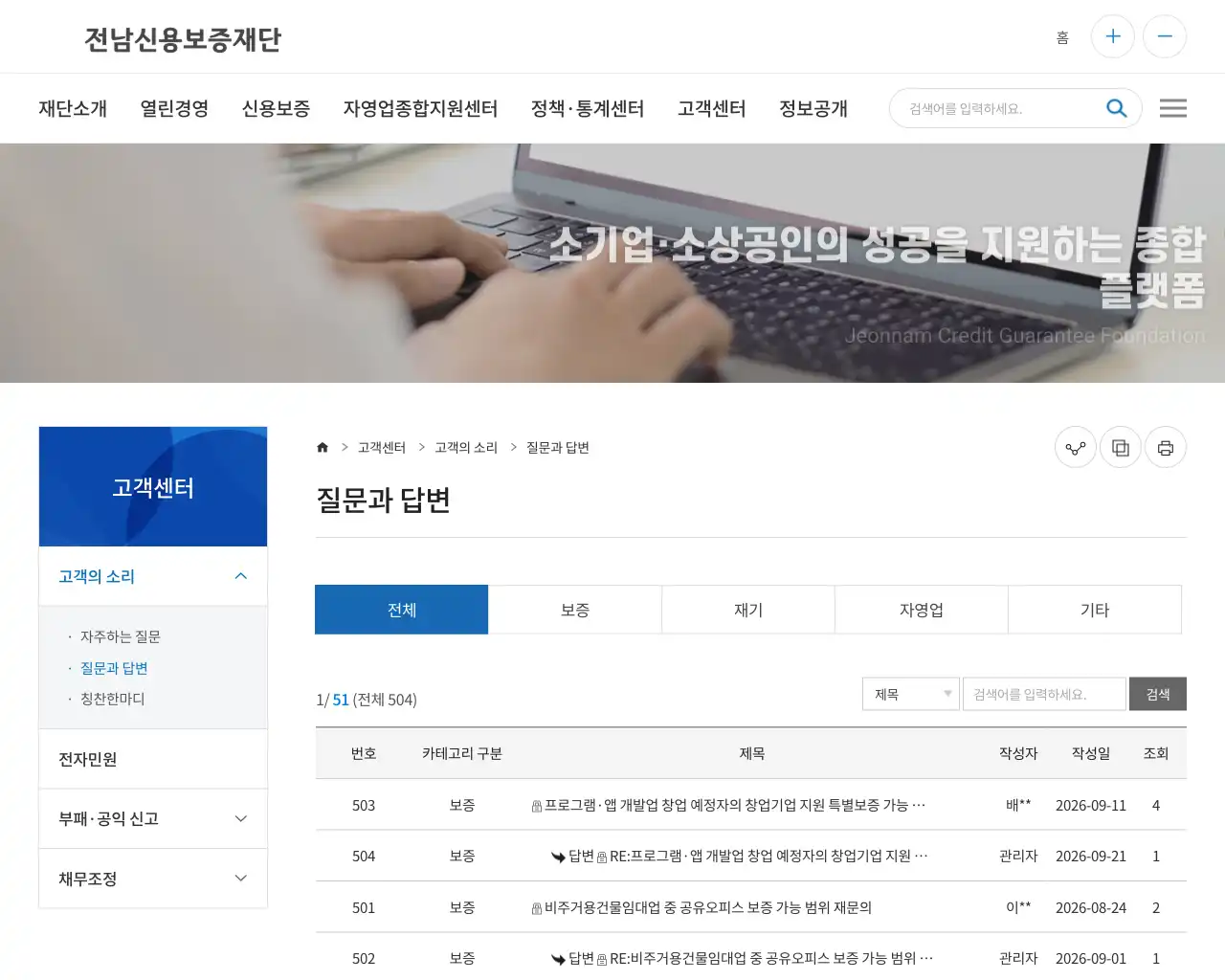1225x980 pixels.
Task: Expand the 부패·공익 신고 sidebar section
Action: click(153, 818)
